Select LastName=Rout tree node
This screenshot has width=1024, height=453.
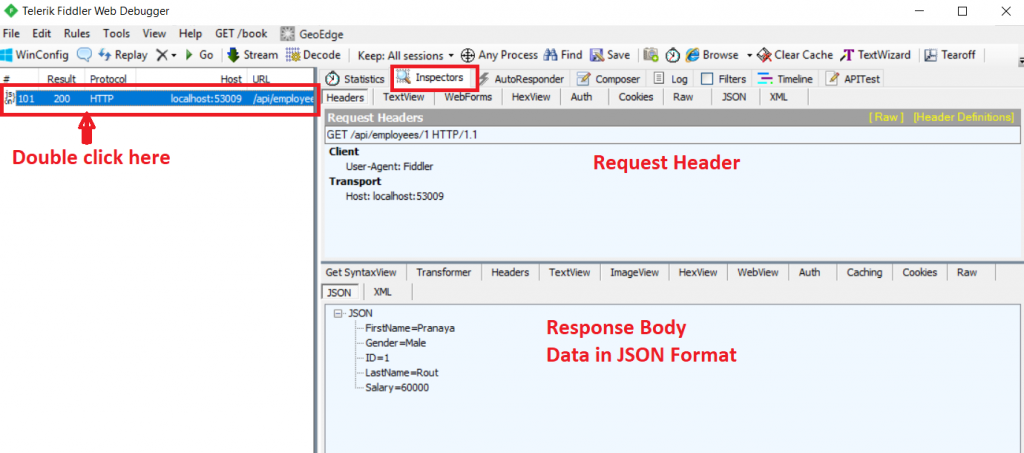[402, 373]
